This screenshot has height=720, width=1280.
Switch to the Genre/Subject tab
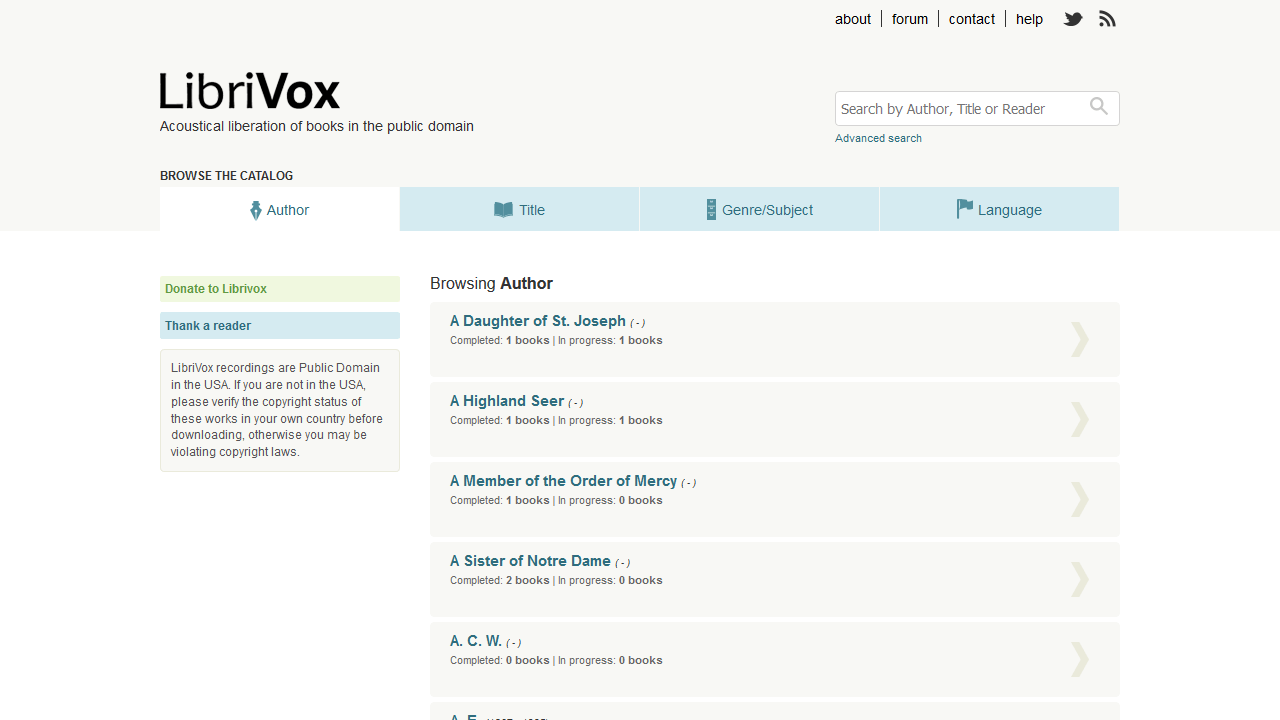pyautogui.click(x=760, y=209)
